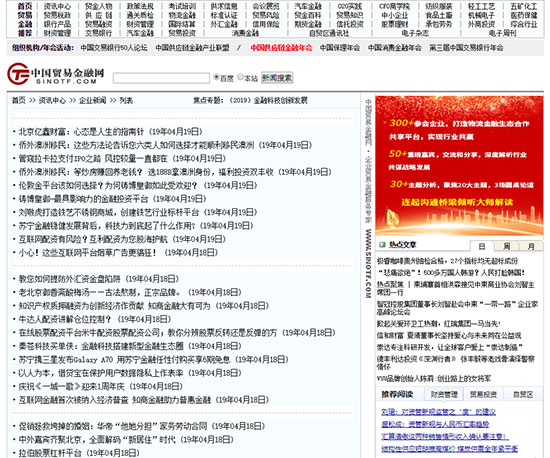This screenshot has width=550, height=458.
Task: Click the green icon beside 热点文章
Action: (x=382, y=244)
